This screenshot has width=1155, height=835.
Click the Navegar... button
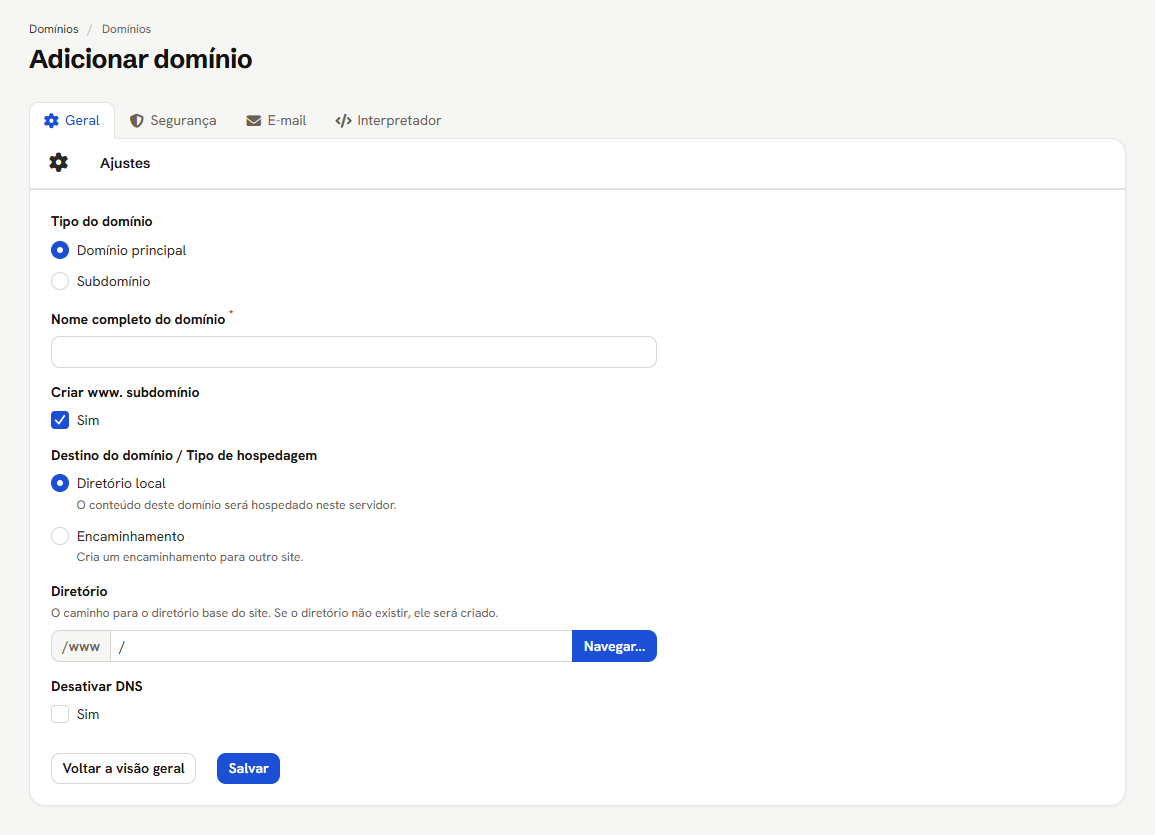[x=614, y=646]
